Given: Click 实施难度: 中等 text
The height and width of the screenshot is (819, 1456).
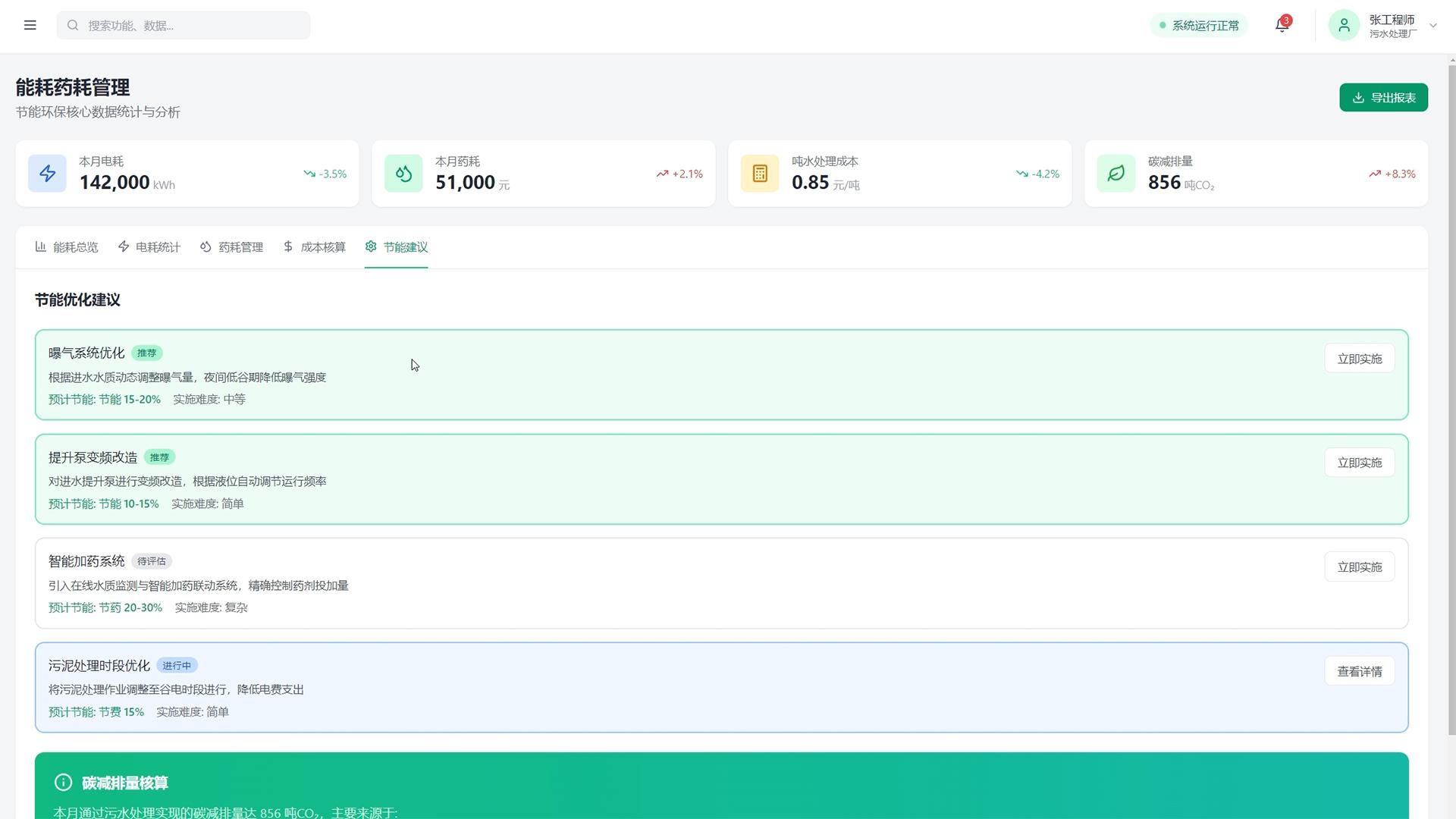Looking at the screenshot, I should point(209,400).
